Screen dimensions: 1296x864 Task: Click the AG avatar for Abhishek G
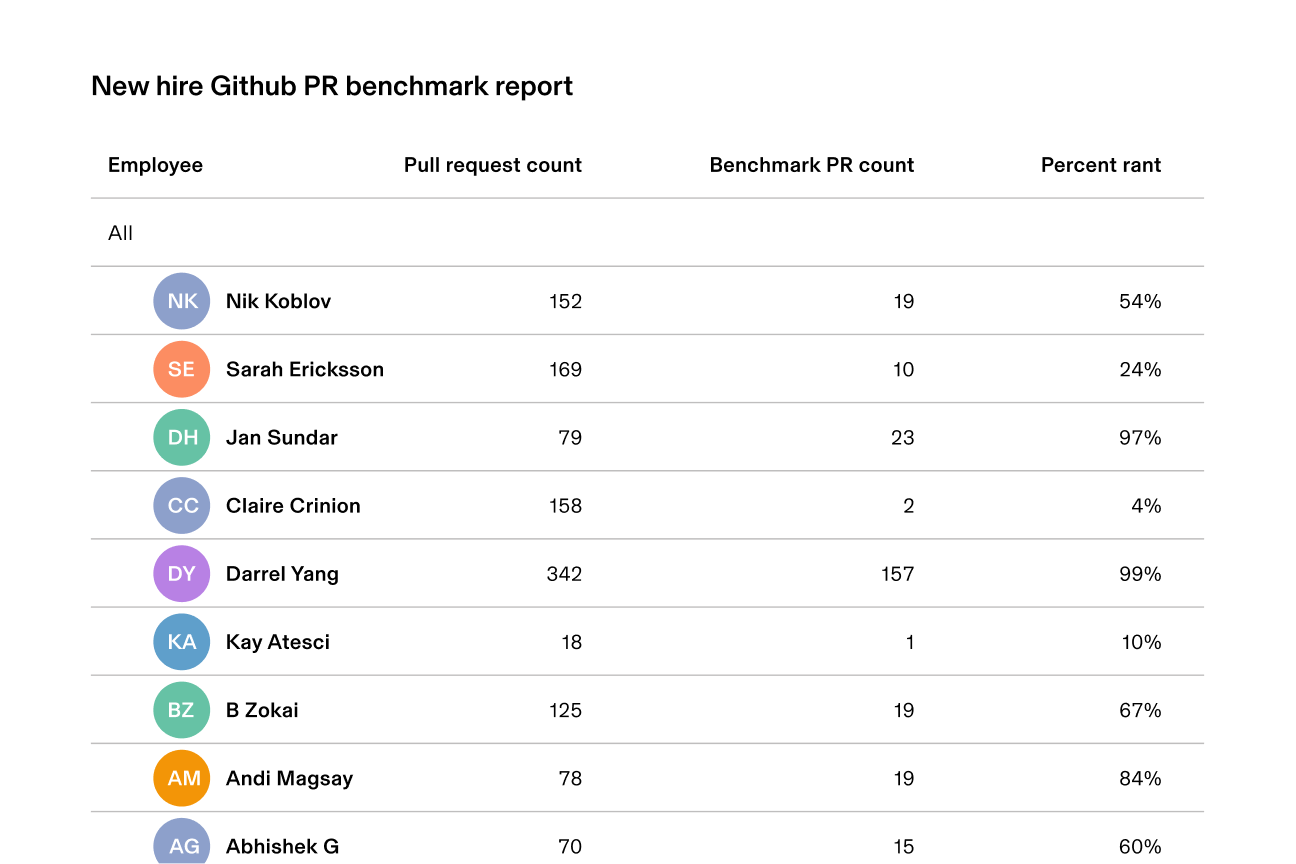(182, 841)
